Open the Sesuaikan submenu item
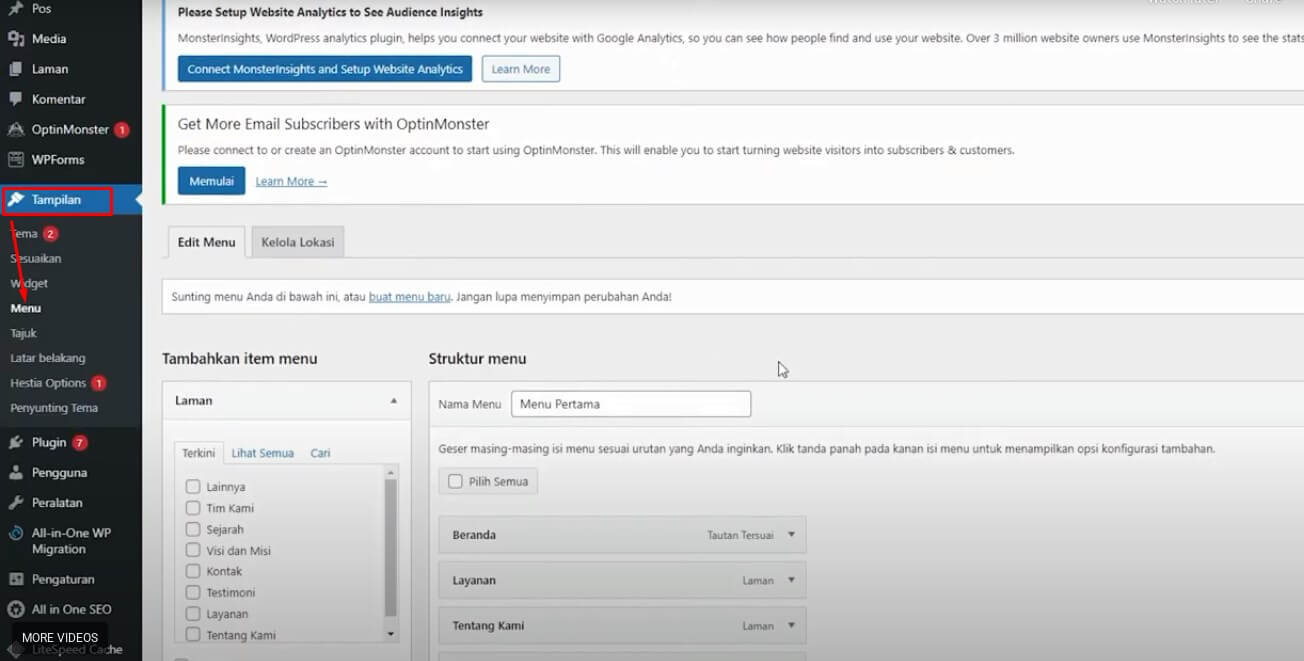The height and width of the screenshot is (661, 1304). click(x=36, y=258)
